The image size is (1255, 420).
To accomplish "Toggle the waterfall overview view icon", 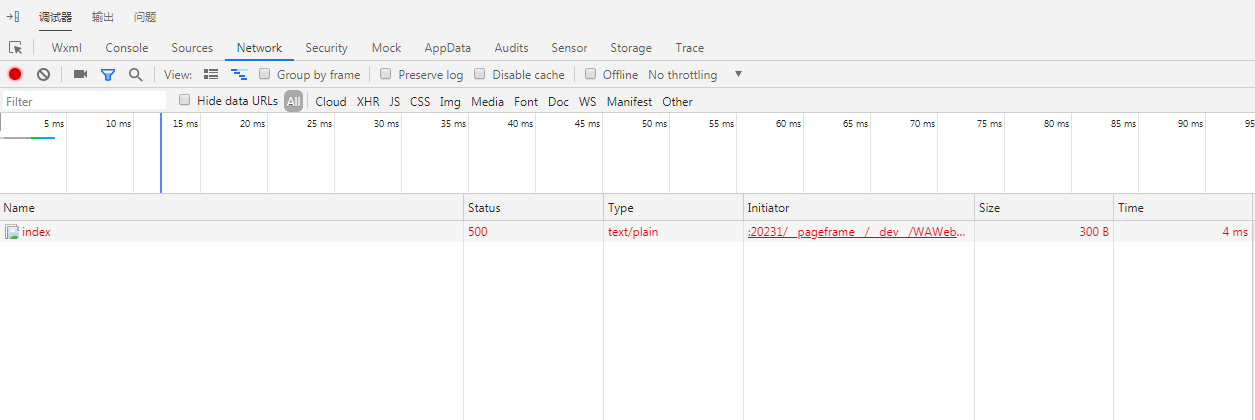I will click(x=238, y=74).
